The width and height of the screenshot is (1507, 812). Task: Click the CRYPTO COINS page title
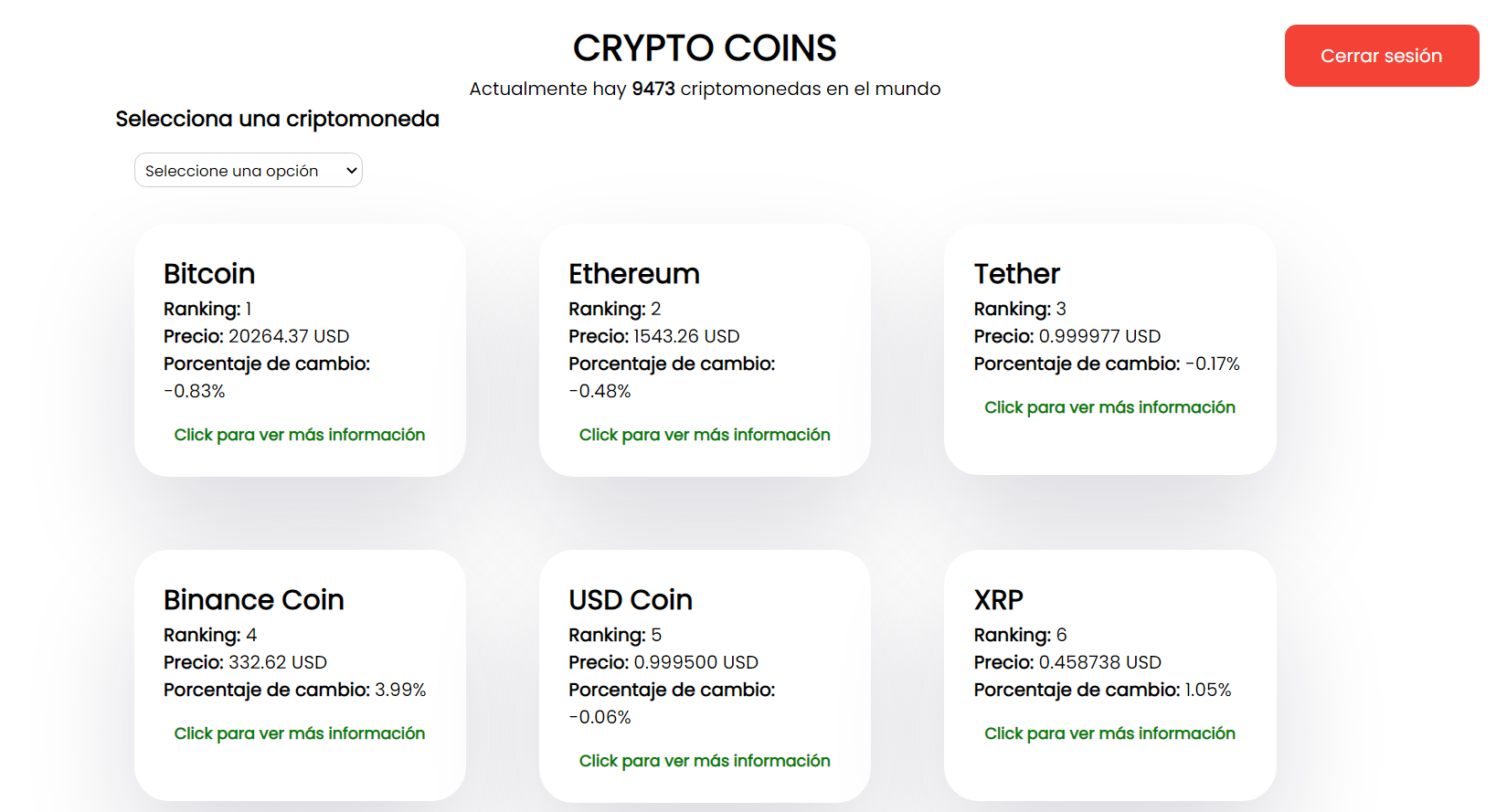705,48
